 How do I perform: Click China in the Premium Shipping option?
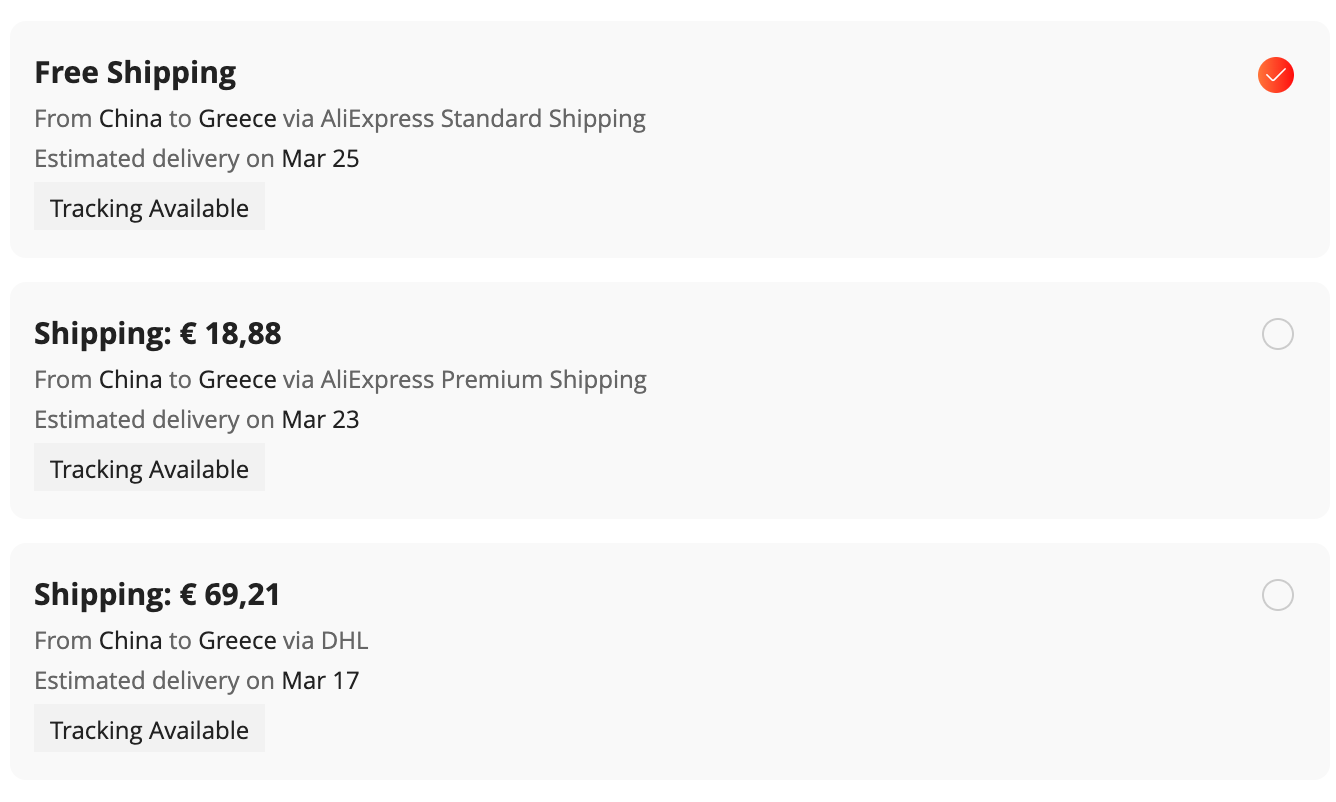click(130, 380)
